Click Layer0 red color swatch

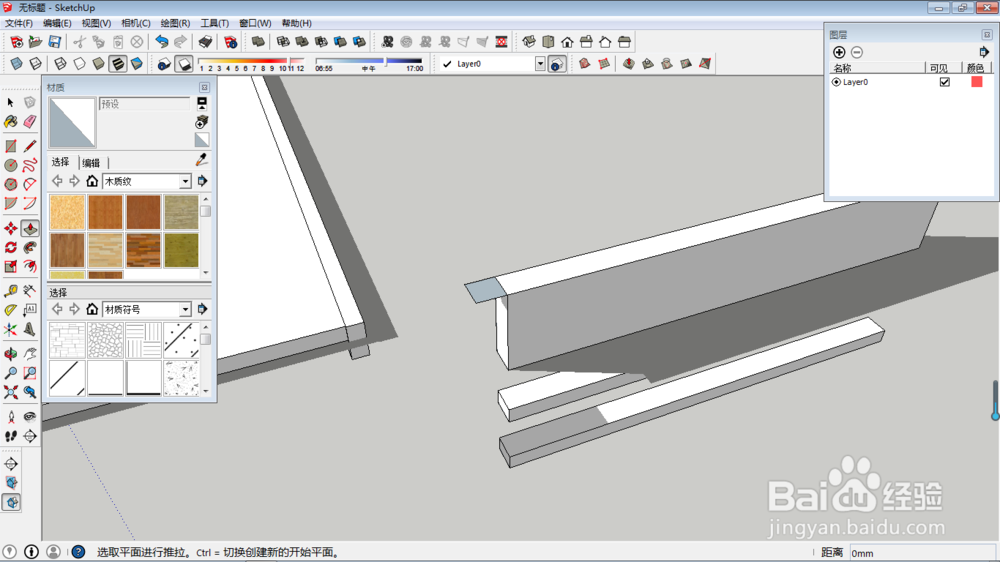[976, 82]
